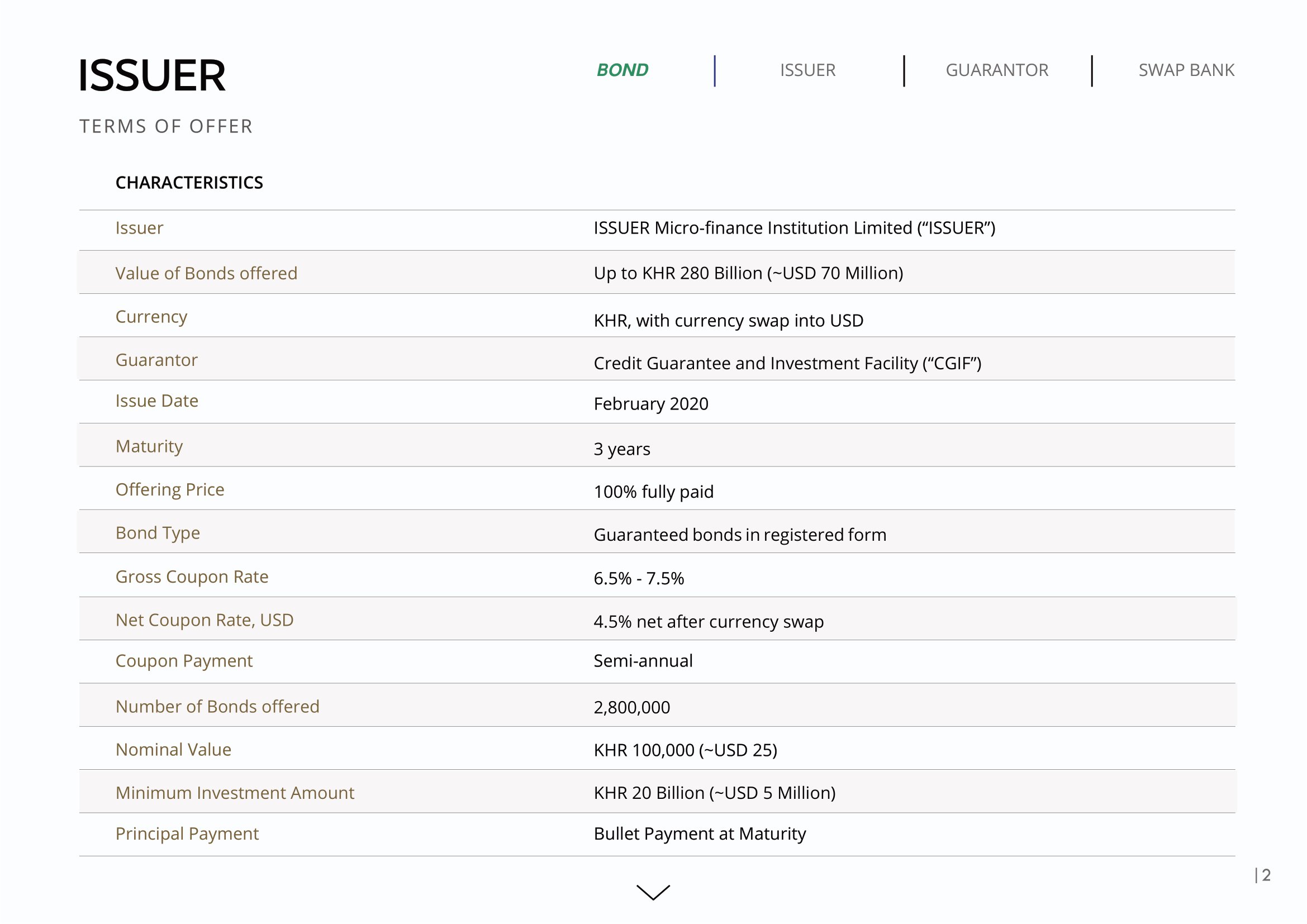This screenshot has width=1307, height=924.
Task: Select the ISSUER Micro-finance Institution Limited text
Action: coord(793,228)
